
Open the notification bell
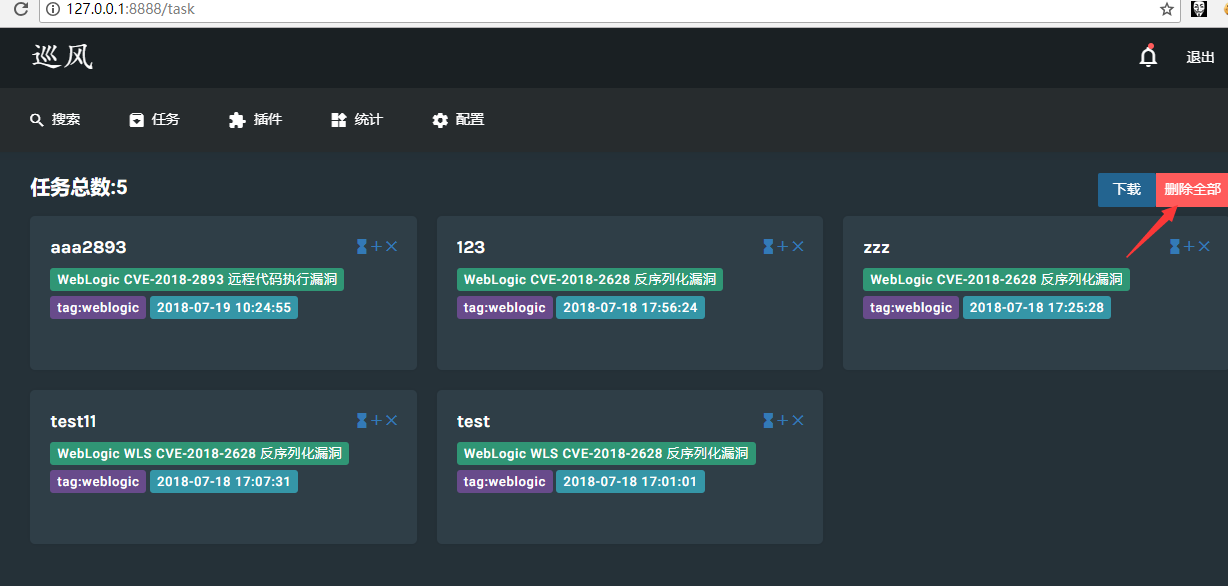click(x=1148, y=57)
